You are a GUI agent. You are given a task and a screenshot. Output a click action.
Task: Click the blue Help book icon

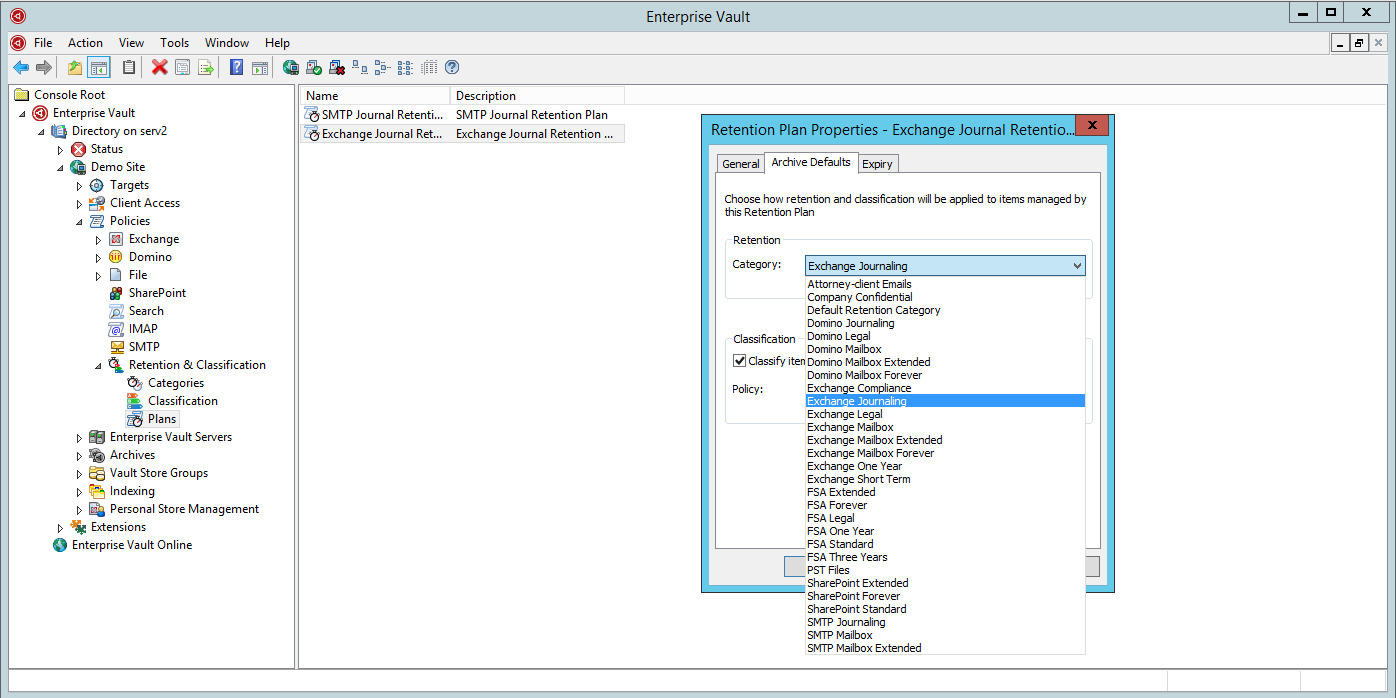[236, 67]
